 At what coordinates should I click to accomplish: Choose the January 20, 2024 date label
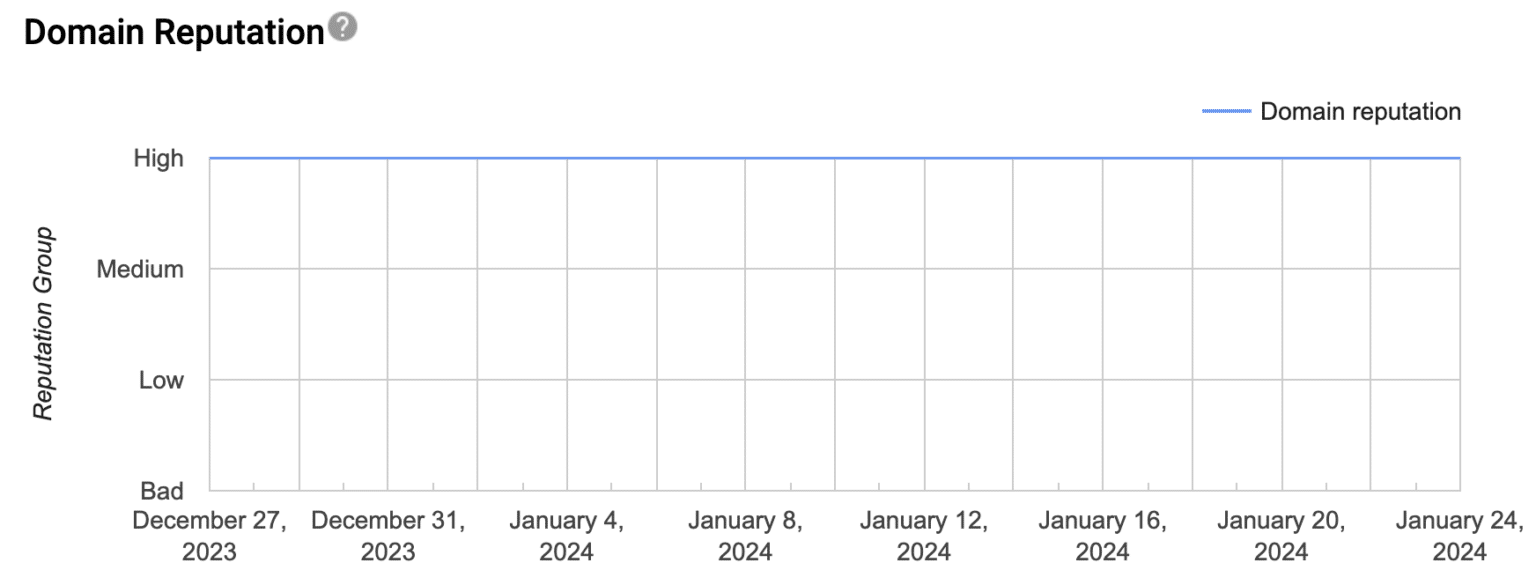pos(1281,536)
